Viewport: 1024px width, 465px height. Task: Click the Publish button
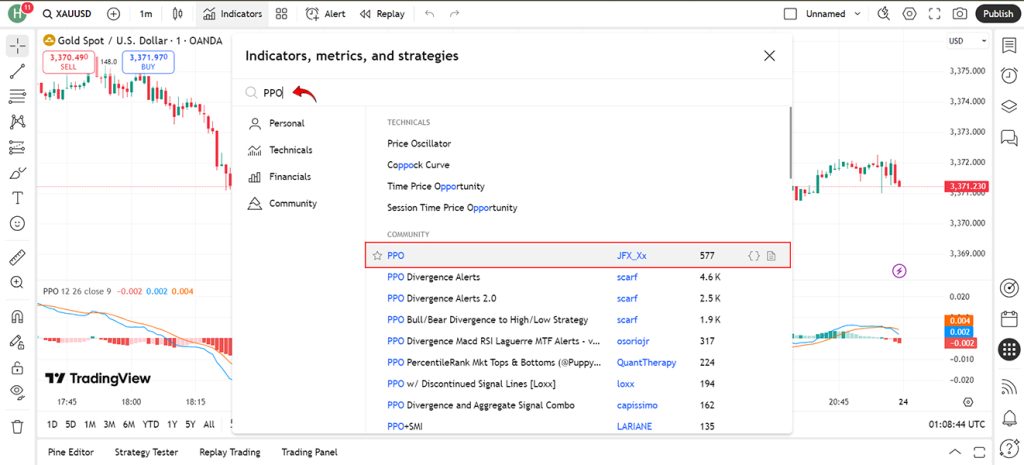(x=997, y=14)
